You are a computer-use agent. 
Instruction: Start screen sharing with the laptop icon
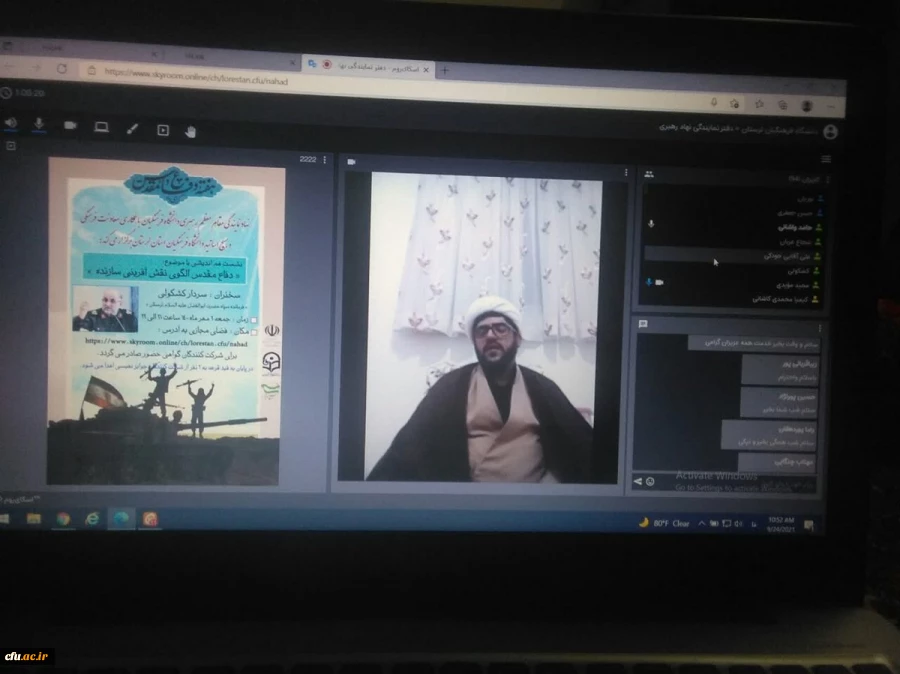click(101, 127)
